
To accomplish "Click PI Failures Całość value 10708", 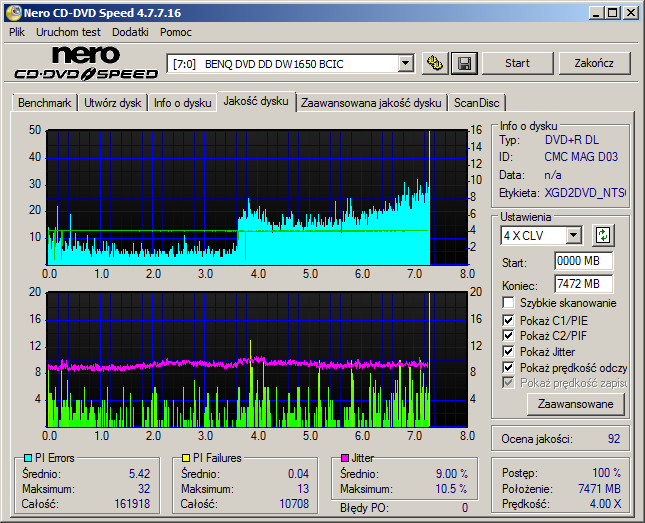I will click(294, 504).
